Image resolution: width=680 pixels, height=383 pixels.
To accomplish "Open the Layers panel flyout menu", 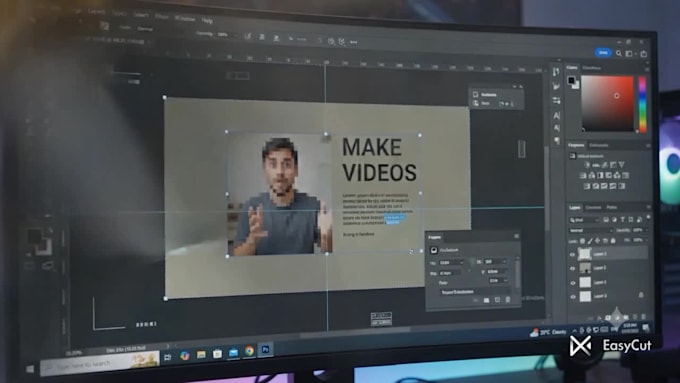I will [648, 207].
